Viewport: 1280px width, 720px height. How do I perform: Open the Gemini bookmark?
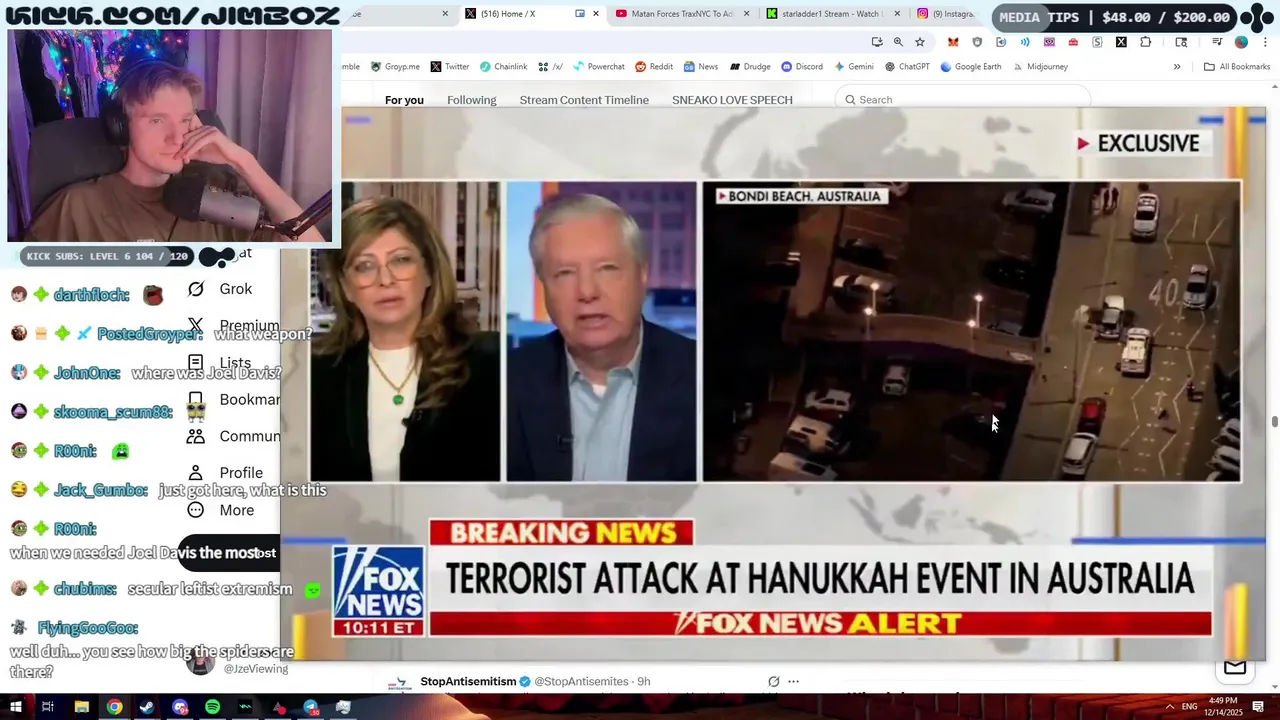pyautogui.click(x=853, y=67)
